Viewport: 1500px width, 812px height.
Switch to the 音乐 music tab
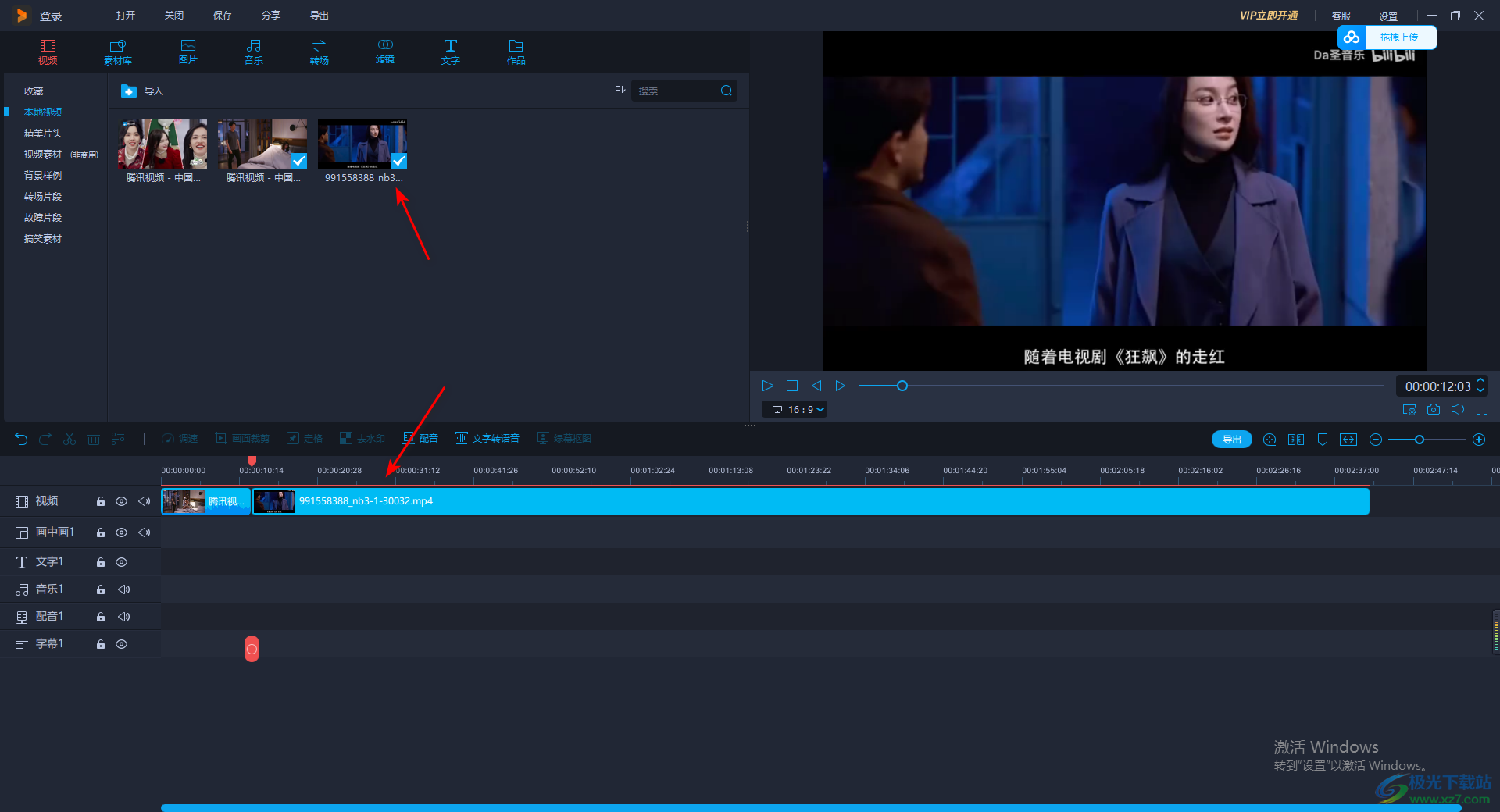click(254, 52)
